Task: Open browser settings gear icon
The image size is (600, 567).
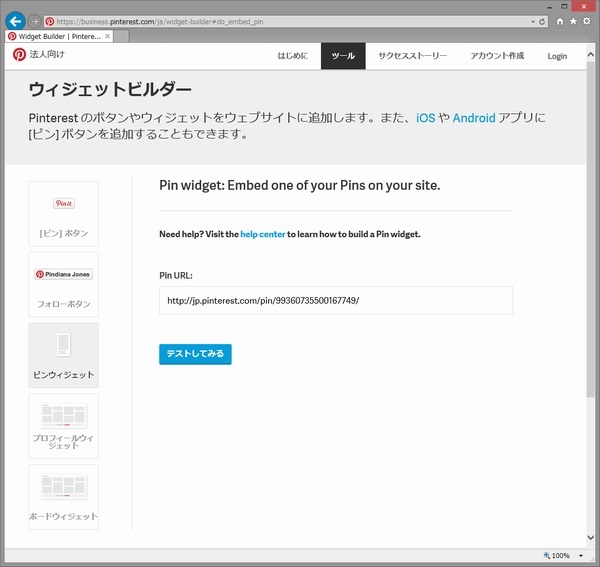Action: (587, 21)
